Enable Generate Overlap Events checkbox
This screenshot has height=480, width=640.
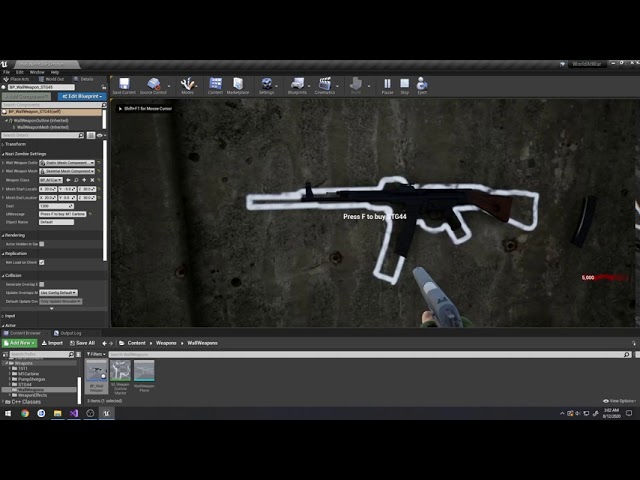[x=42, y=284]
